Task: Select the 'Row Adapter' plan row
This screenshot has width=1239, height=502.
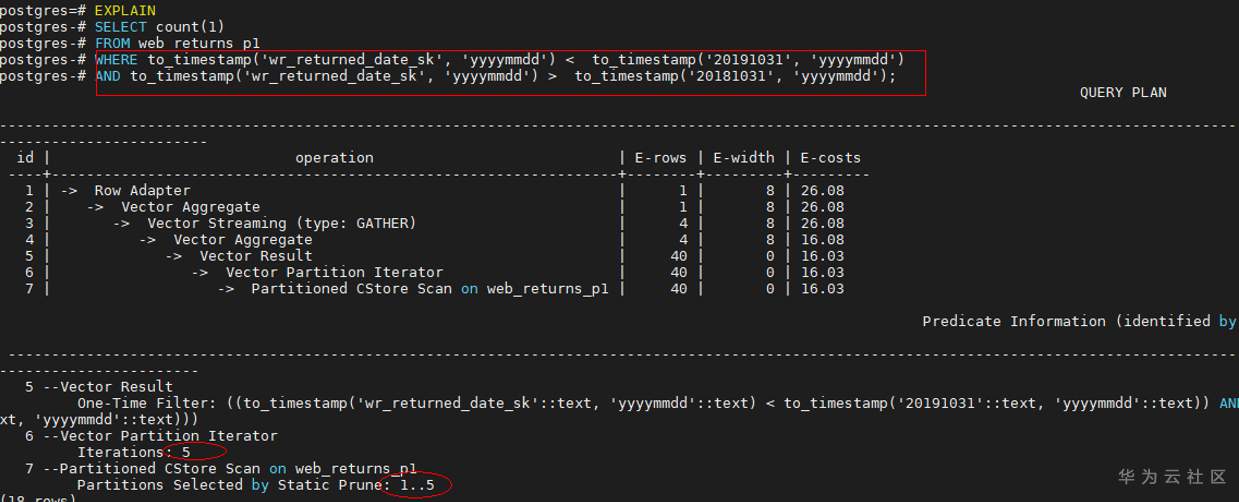Action: (x=435, y=190)
